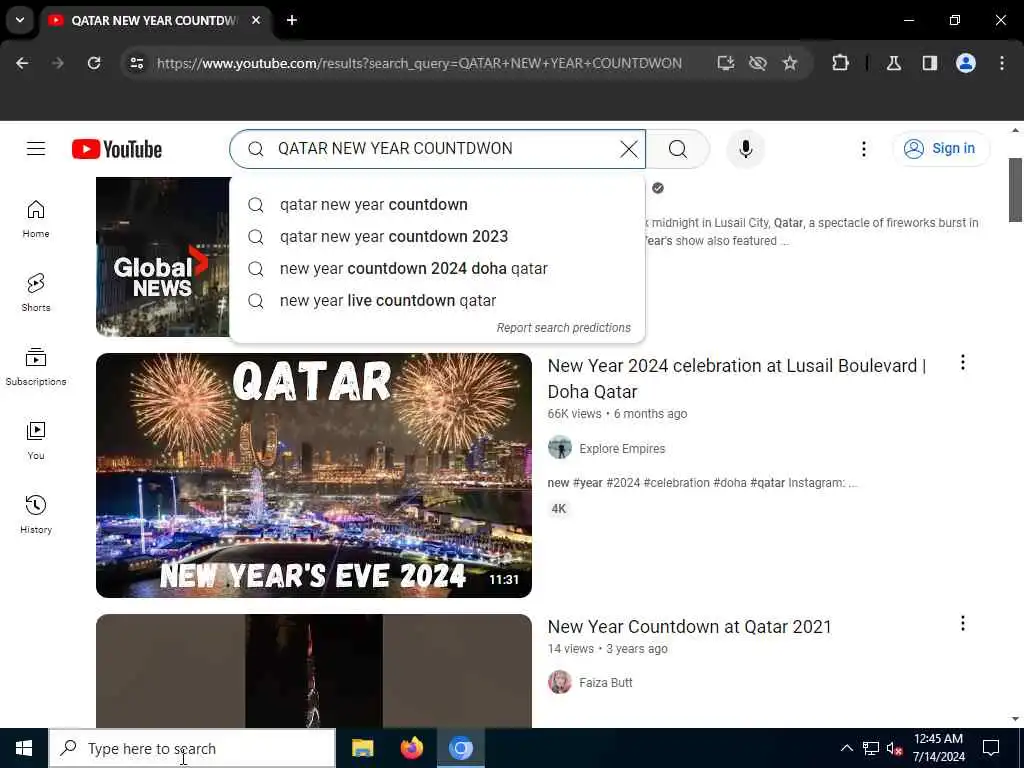The image size is (1024, 768).
Task: Open the clock showing 12:45 AM
Action: pos(938,748)
